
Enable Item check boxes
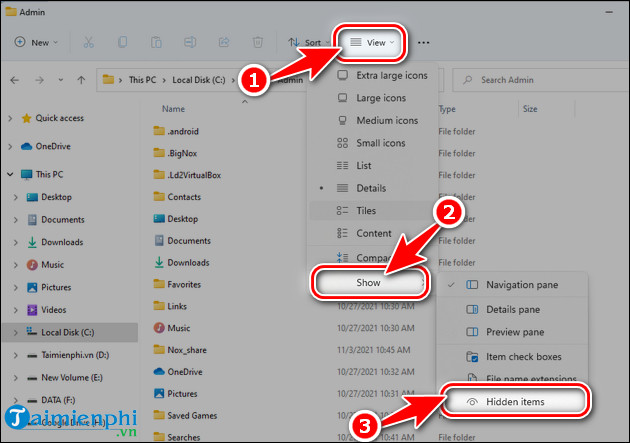[x=512, y=357]
